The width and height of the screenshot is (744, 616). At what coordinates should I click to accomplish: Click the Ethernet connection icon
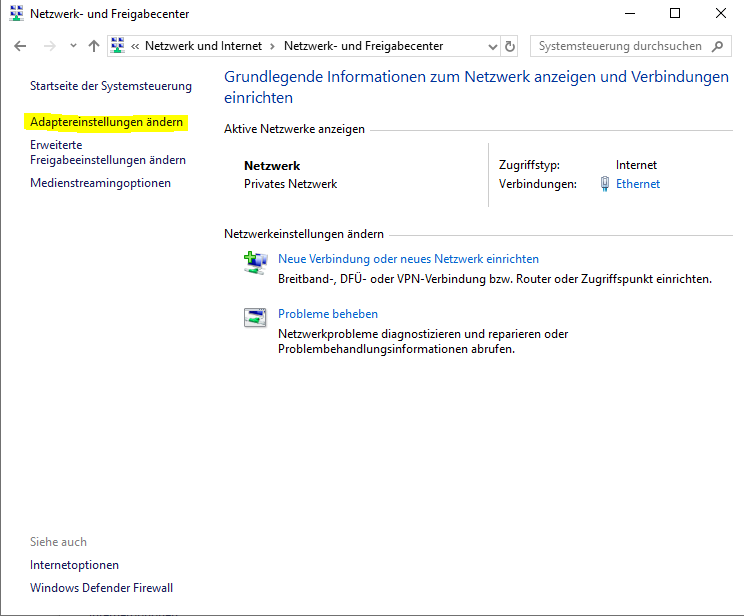click(x=605, y=184)
